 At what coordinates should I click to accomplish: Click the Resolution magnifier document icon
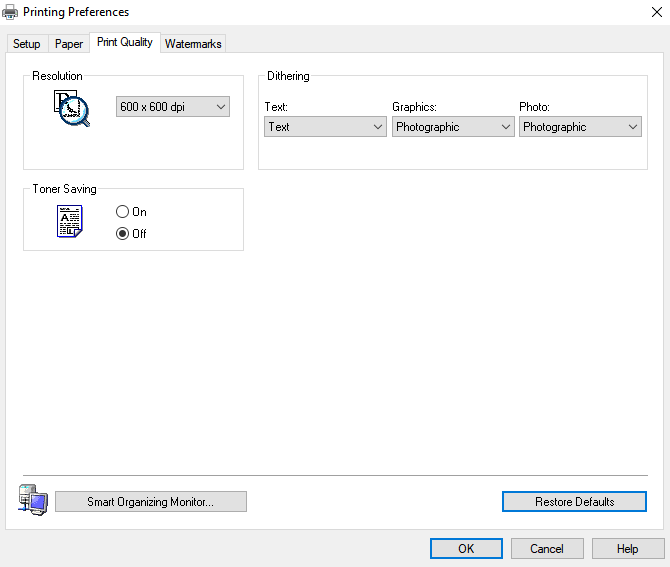71,108
